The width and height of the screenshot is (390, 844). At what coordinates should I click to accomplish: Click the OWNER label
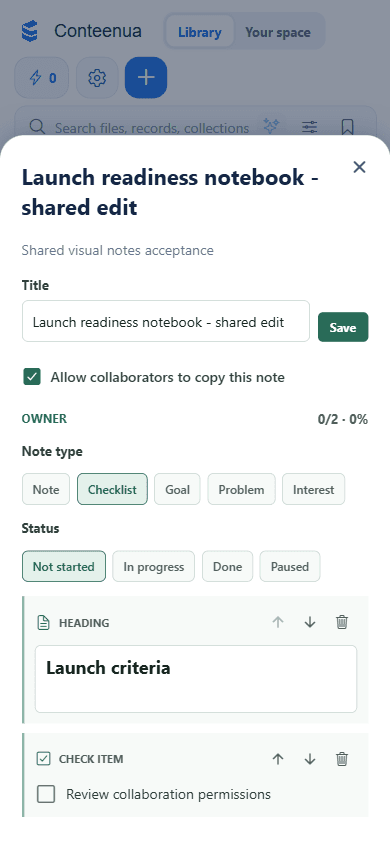(x=44, y=418)
